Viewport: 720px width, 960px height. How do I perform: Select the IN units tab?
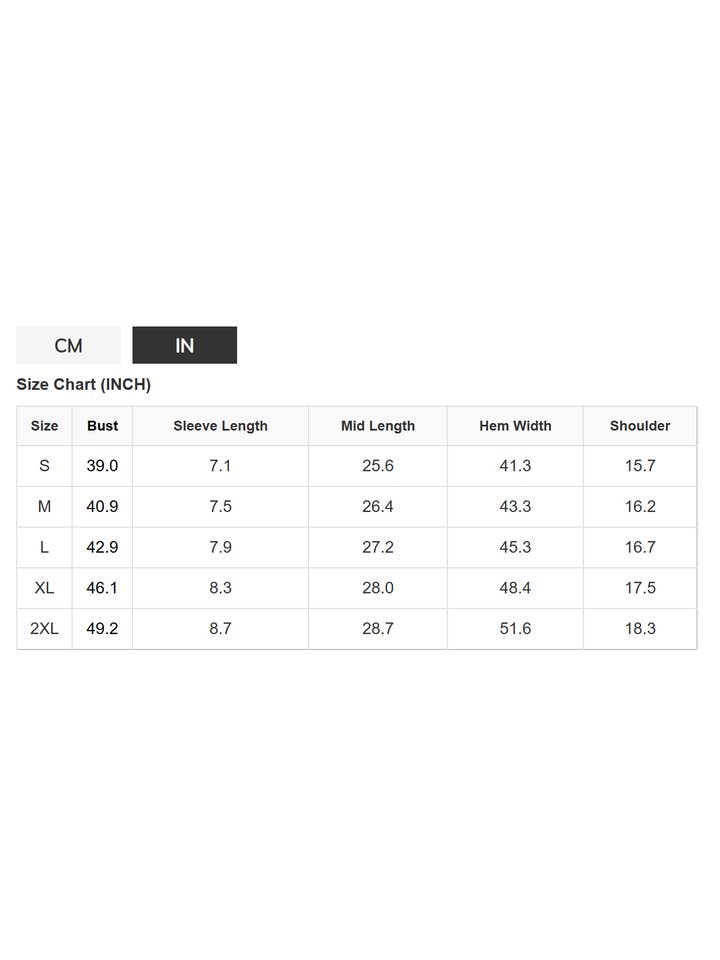[185, 345]
